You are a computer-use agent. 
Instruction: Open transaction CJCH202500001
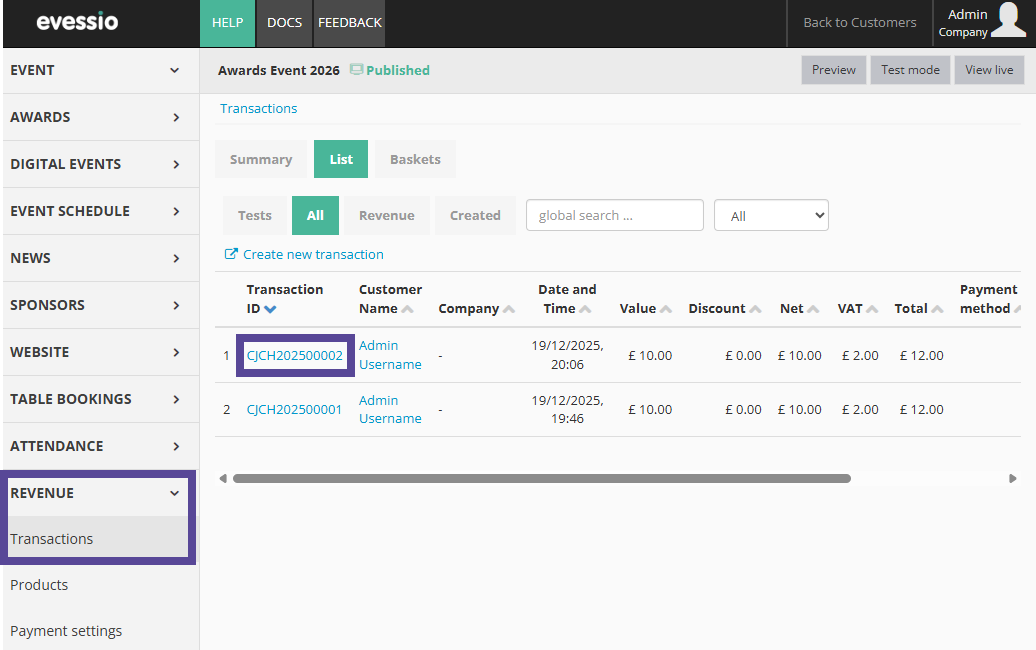pos(295,410)
